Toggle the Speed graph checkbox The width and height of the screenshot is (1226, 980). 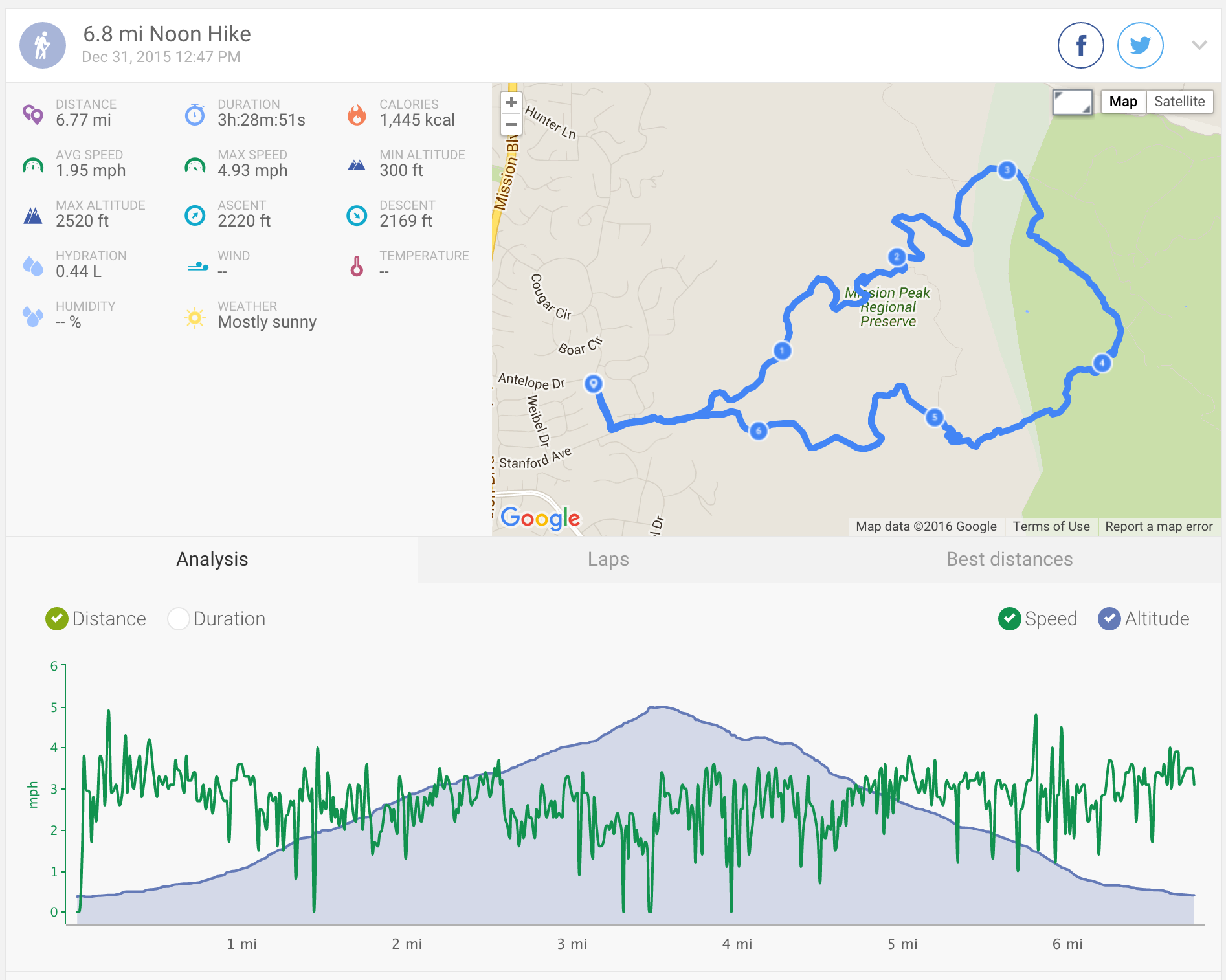[1009, 619]
